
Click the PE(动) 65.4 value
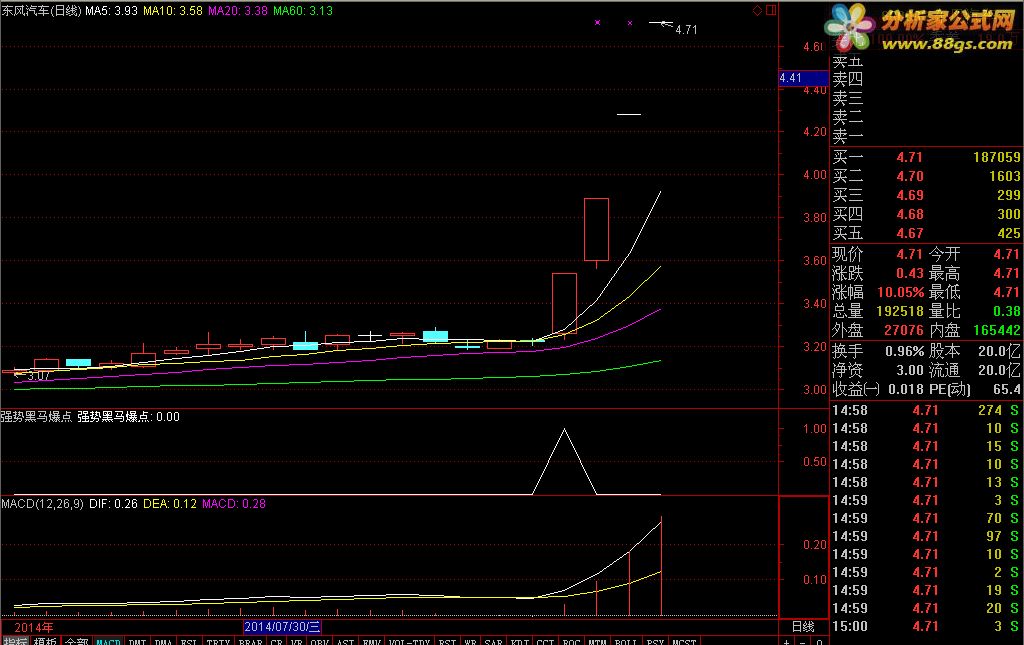click(1006, 389)
